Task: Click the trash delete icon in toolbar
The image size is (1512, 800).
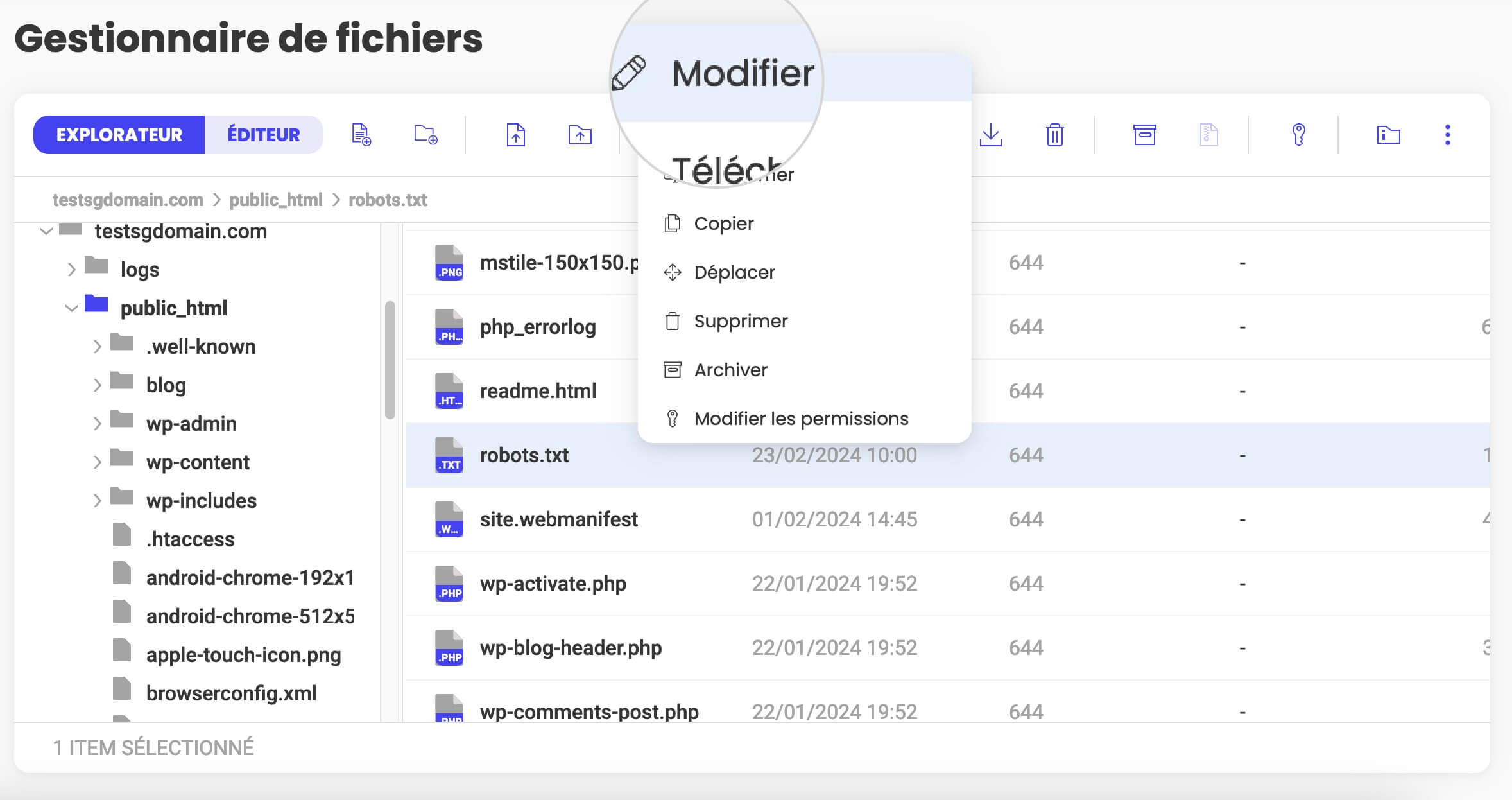Action: click(x=1055, y=135)
